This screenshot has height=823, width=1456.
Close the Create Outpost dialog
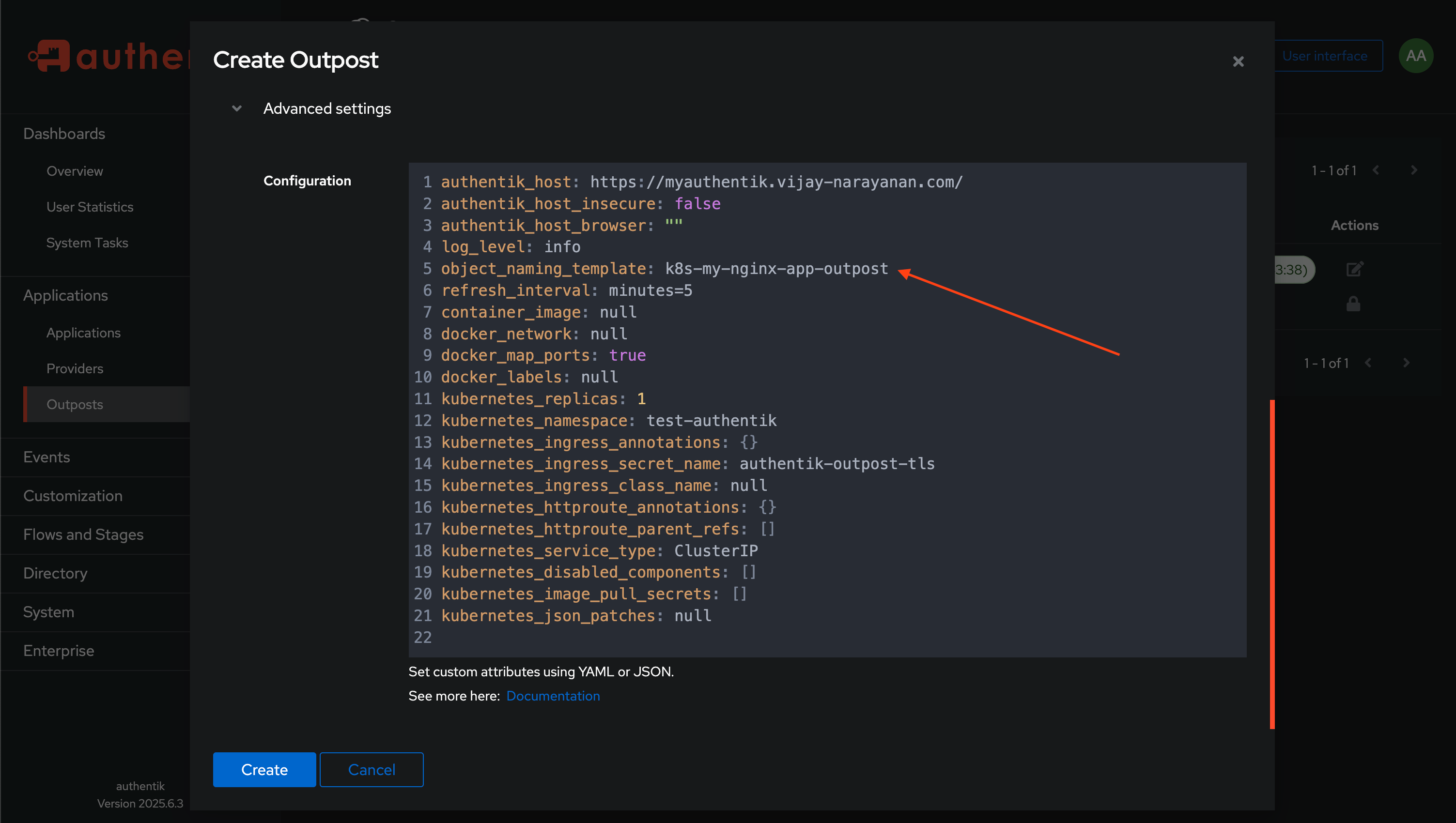point(1238,61)
